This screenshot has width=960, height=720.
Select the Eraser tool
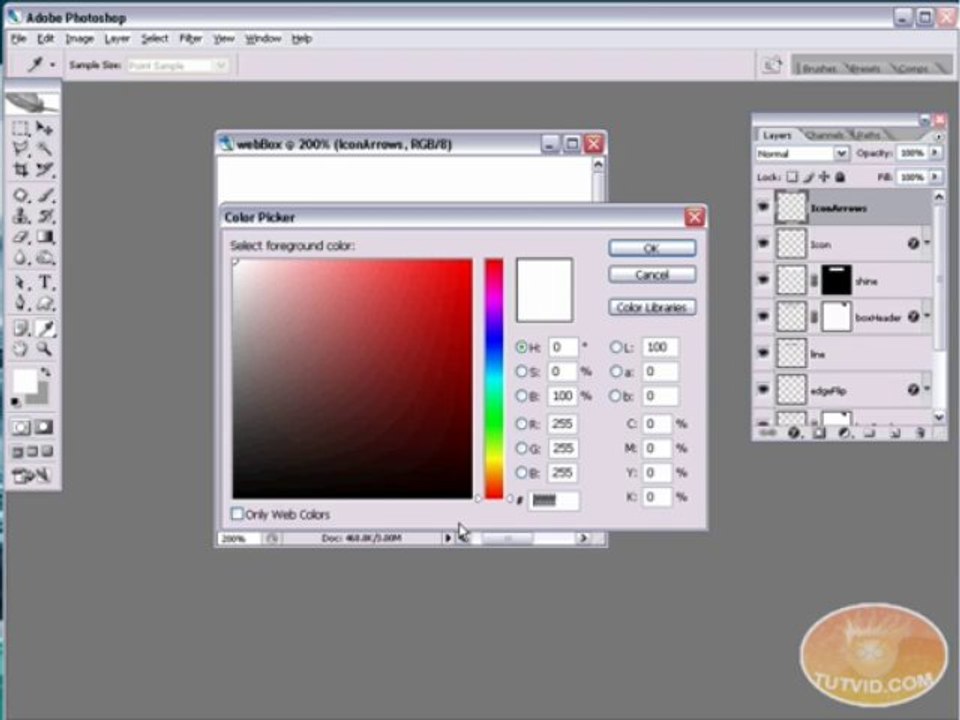coord(21,237)
